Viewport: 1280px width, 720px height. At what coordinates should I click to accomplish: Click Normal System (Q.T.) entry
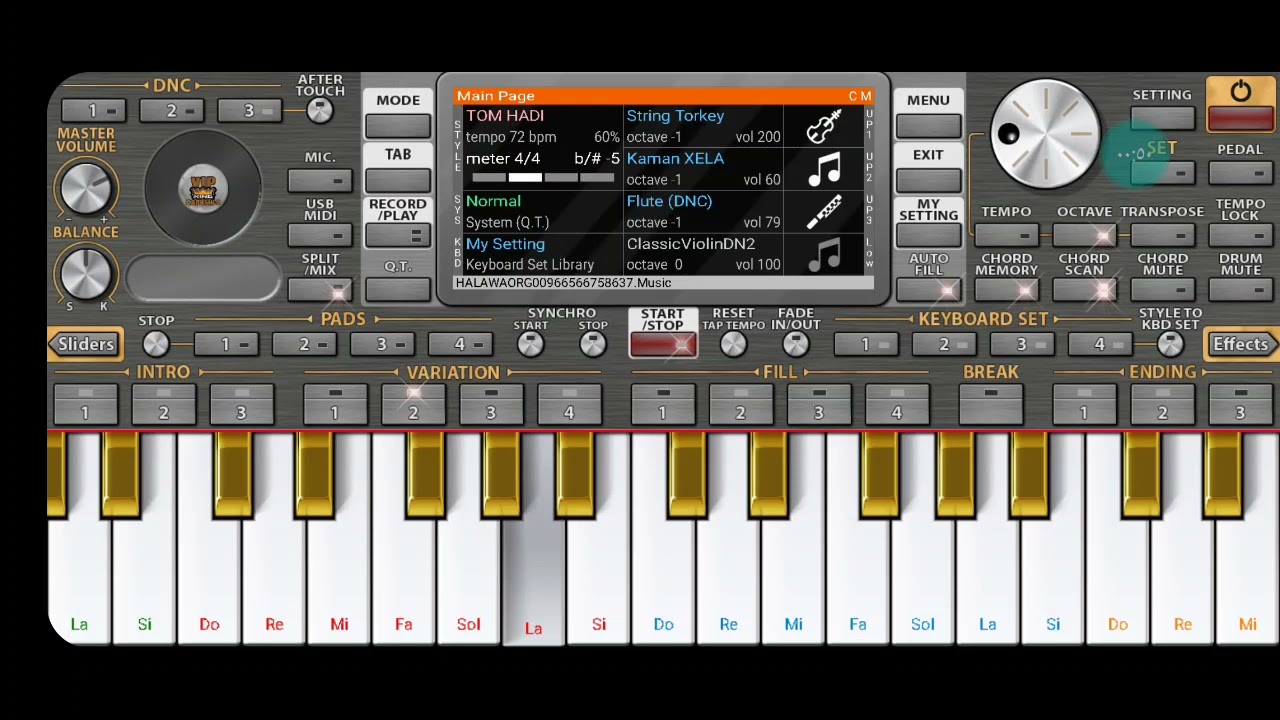542,212
